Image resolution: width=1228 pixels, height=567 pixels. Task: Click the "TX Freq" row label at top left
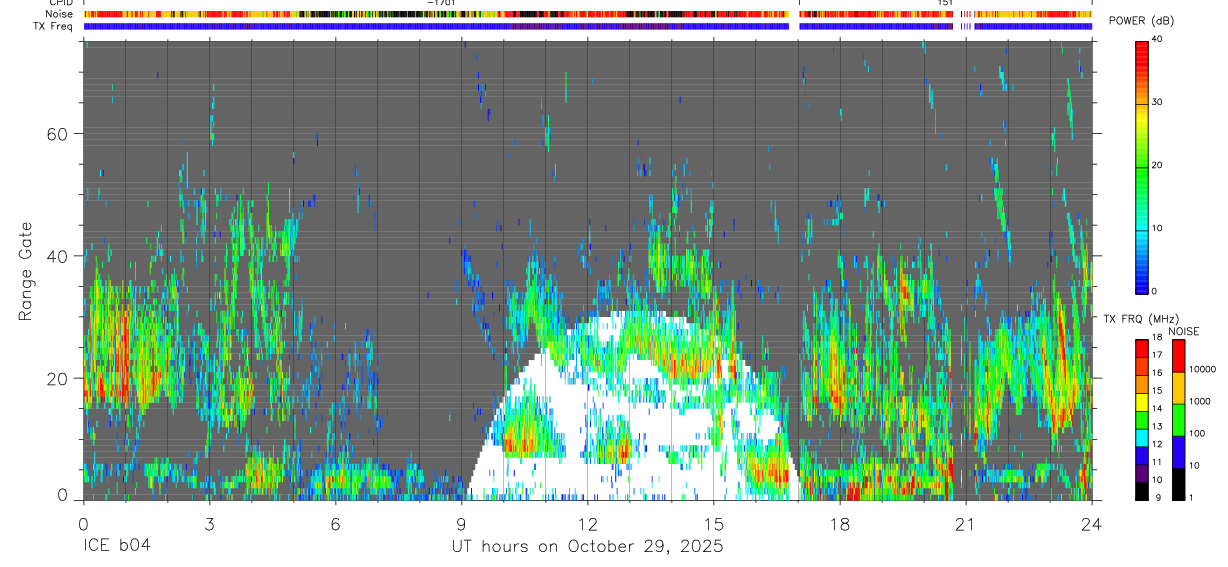pos(54,26)
